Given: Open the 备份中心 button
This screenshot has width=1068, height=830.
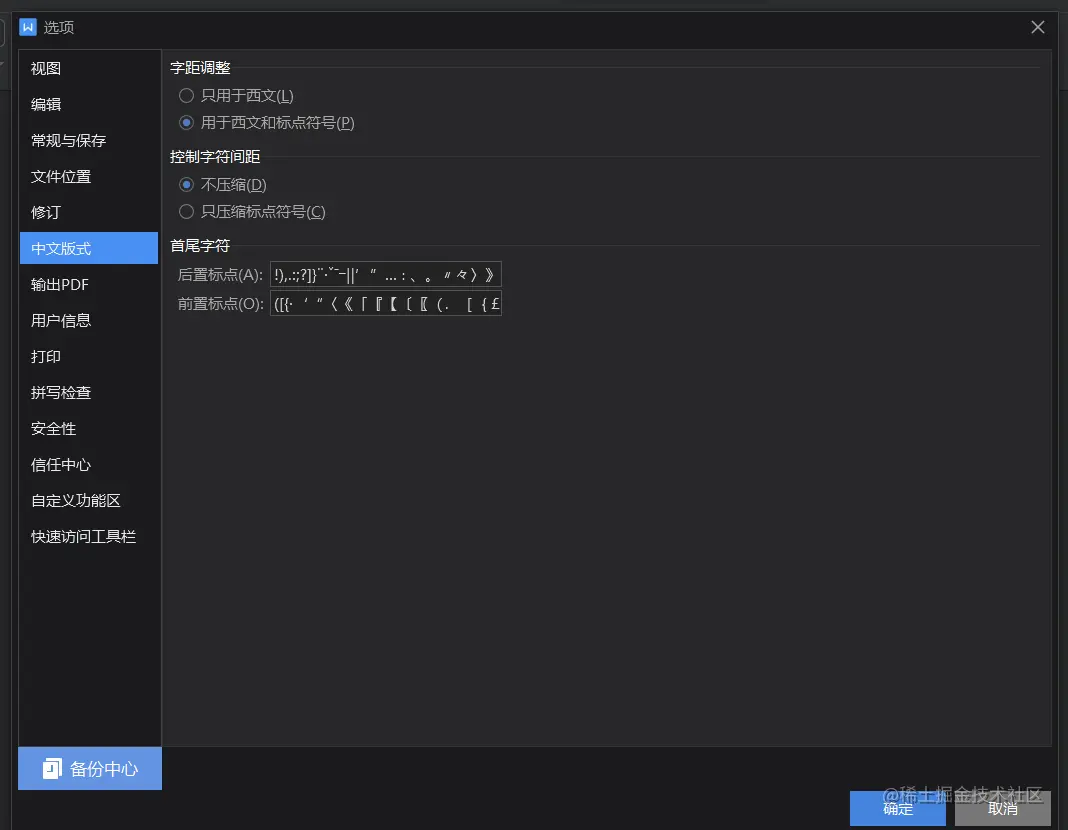Looking at the screenshot, I should point(90,769).
